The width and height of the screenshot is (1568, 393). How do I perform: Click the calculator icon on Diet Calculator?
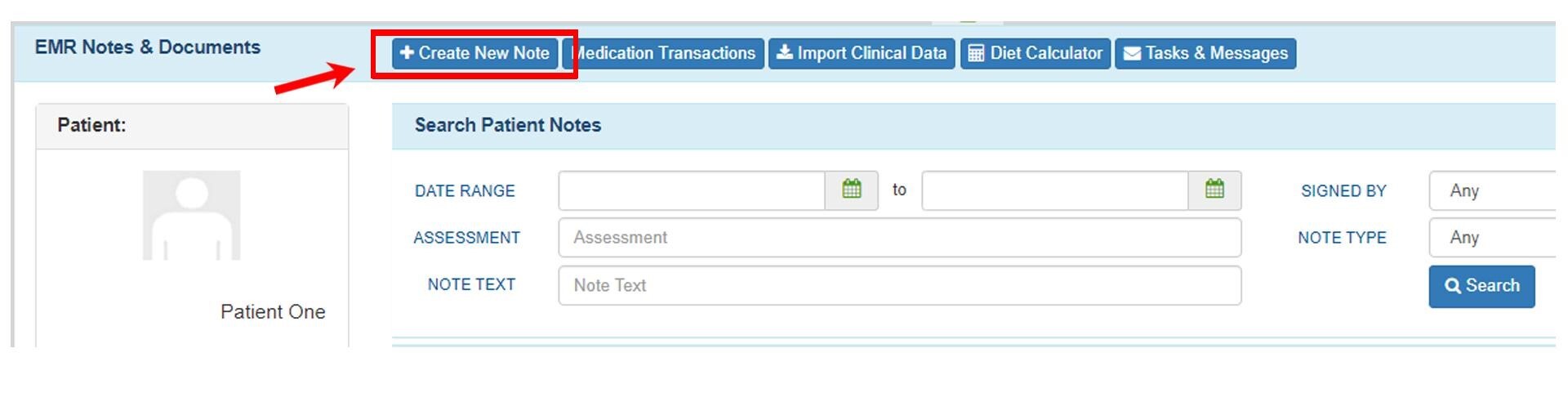(x=976, y=54)
